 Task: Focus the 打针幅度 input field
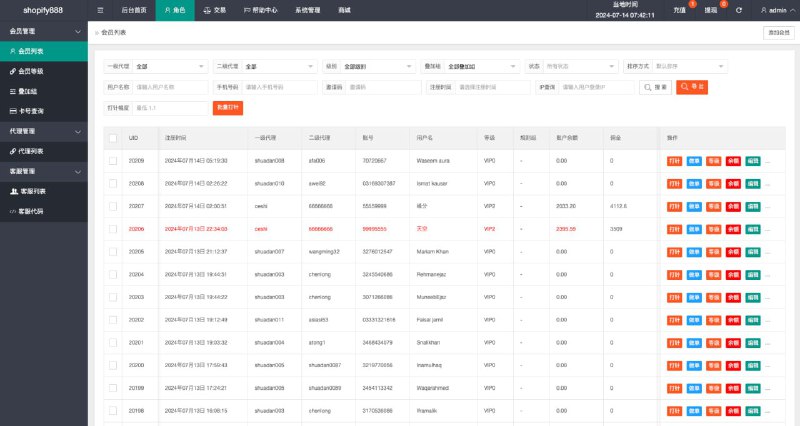coord(170,108)
